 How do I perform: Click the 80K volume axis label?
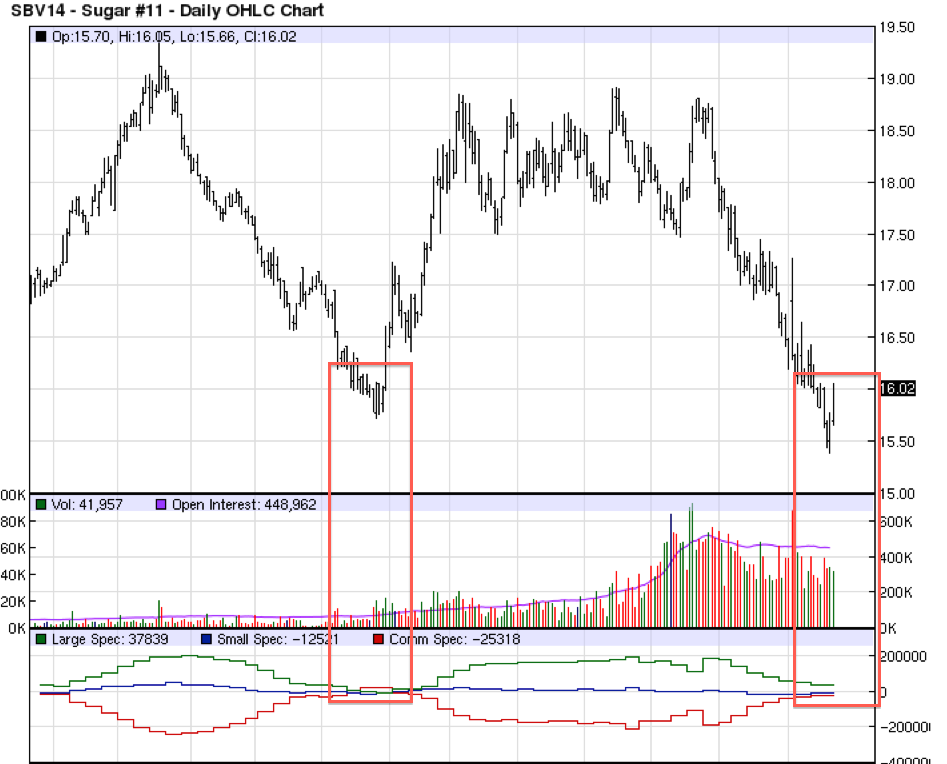(x=13, y=522)
